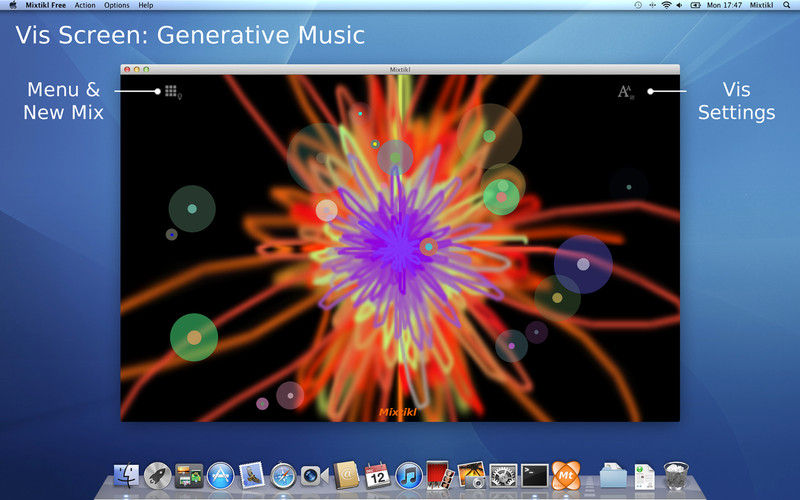
Task: Open the Help menu
Action: coord(146,5)
